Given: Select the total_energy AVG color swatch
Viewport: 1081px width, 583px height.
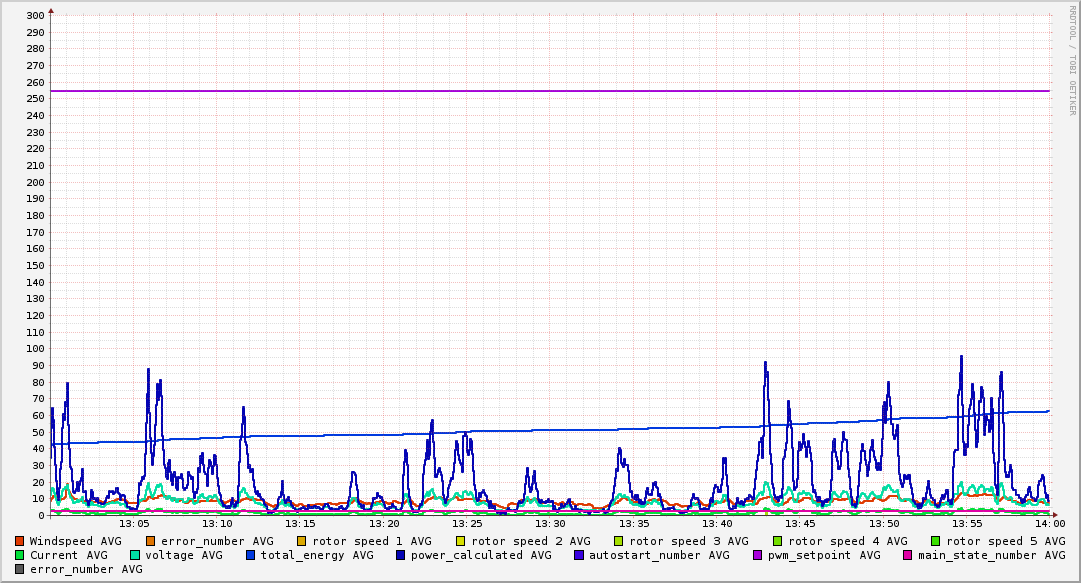Looking at the screenshot, I should 251,555.
